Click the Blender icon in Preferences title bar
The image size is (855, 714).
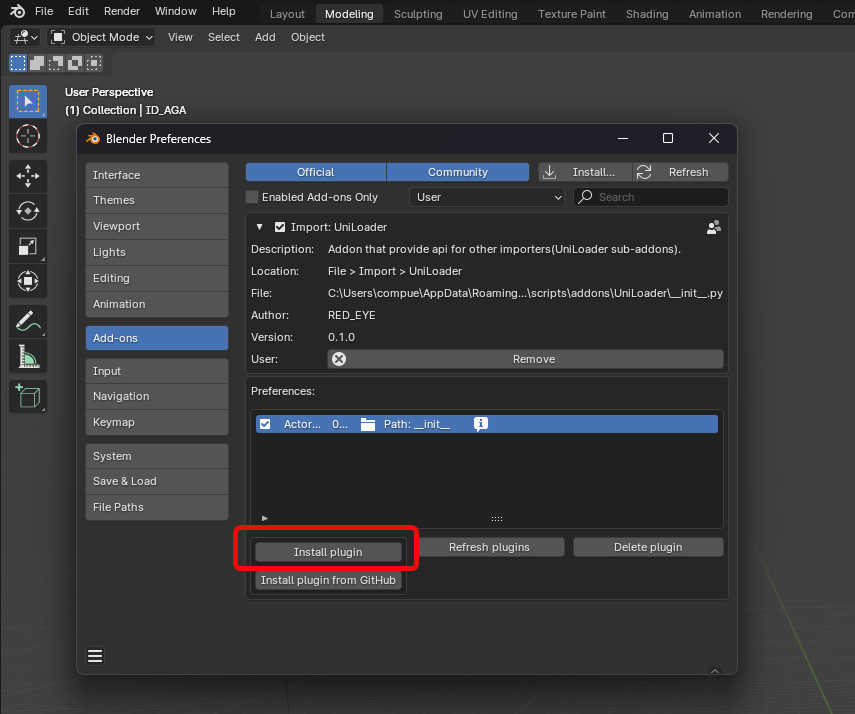[93, 139]
